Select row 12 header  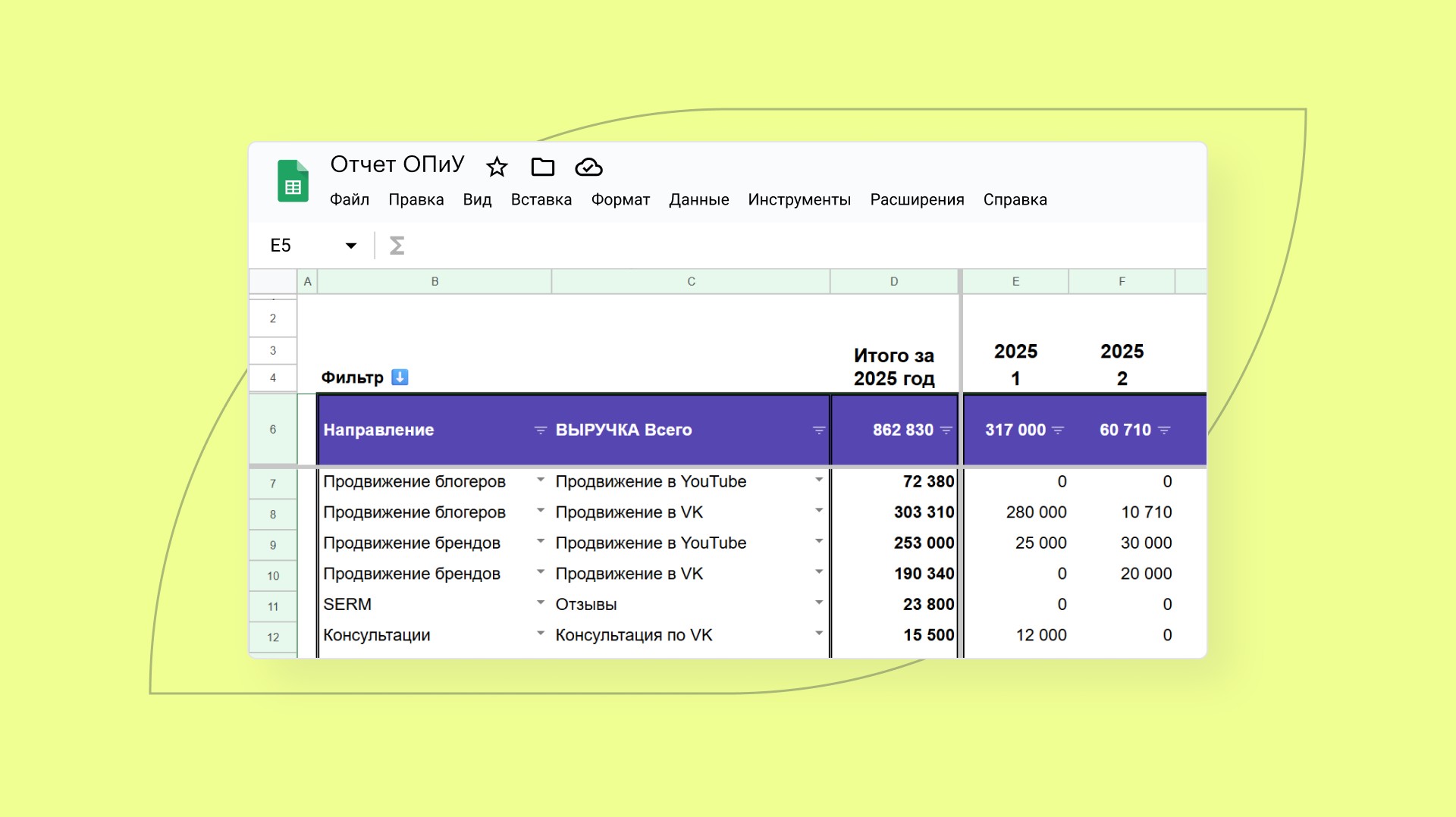(x=273, y=637)
